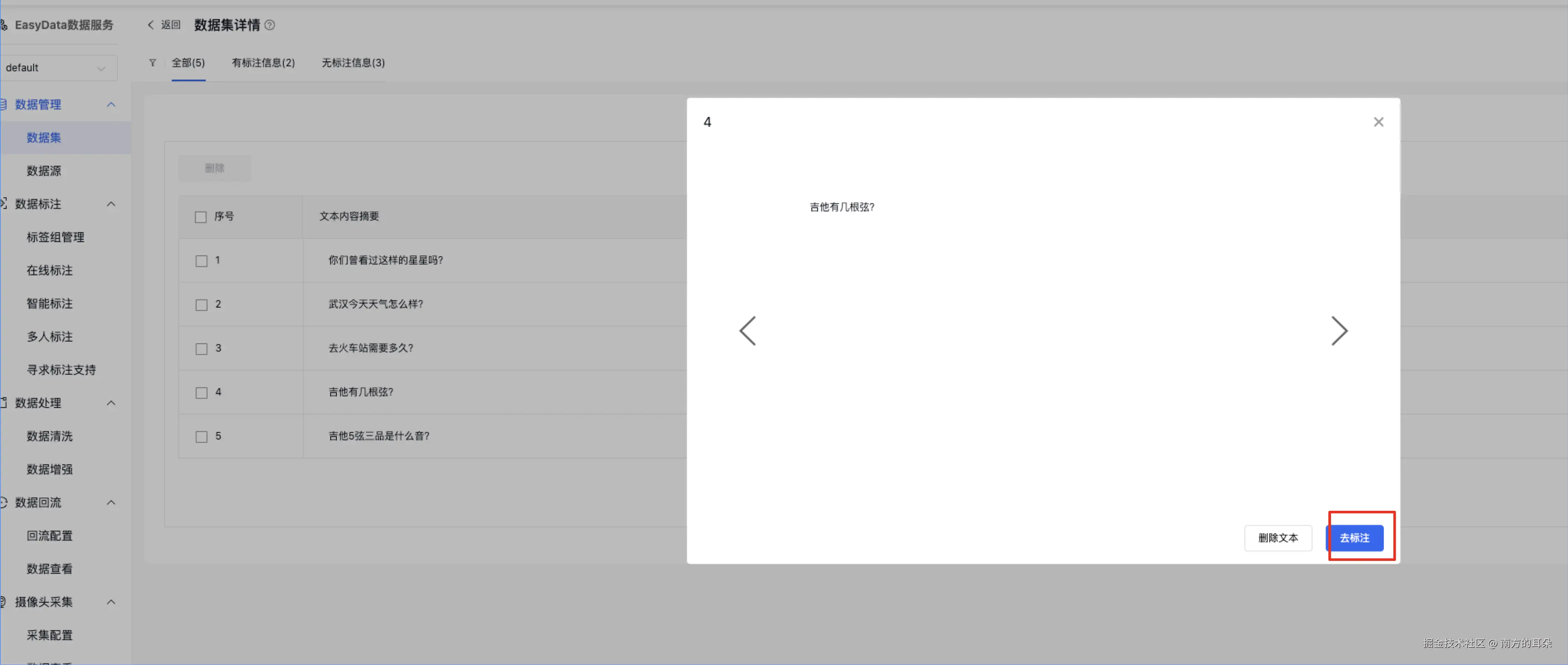Click the 删除文本 button
The height and width of the screenshot is (665, 1568).
(1278, 538)
